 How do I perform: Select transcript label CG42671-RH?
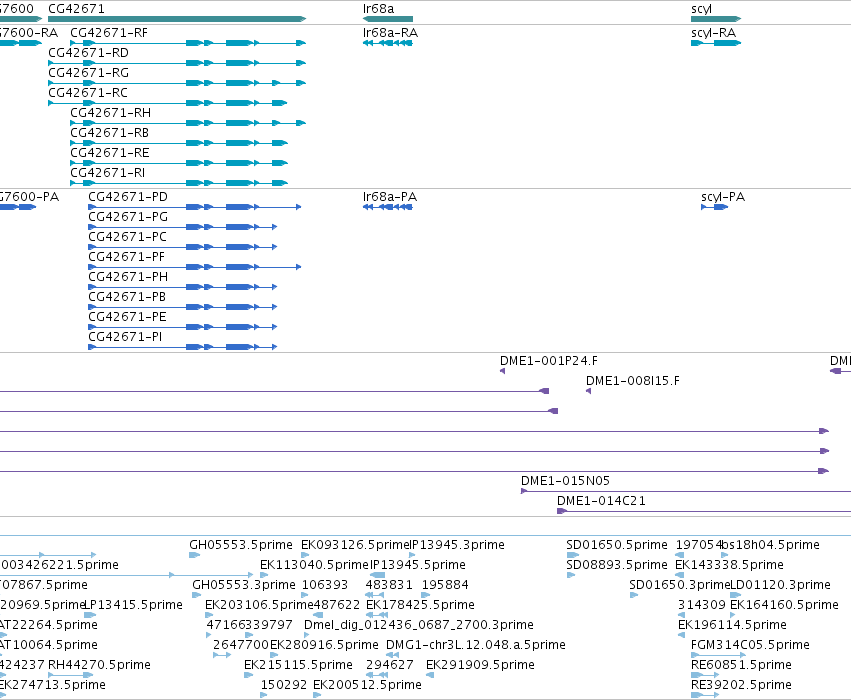111,113
